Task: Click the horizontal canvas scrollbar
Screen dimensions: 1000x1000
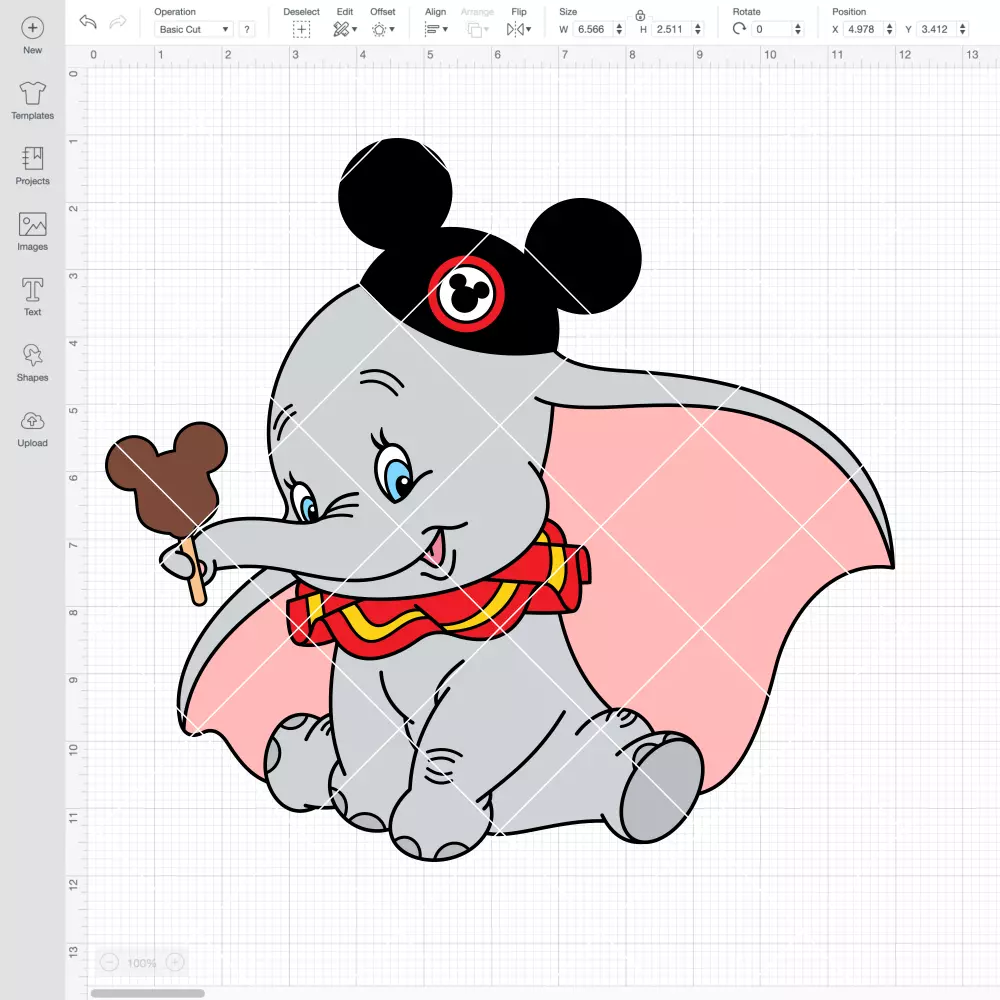Action: pos(147,993)
